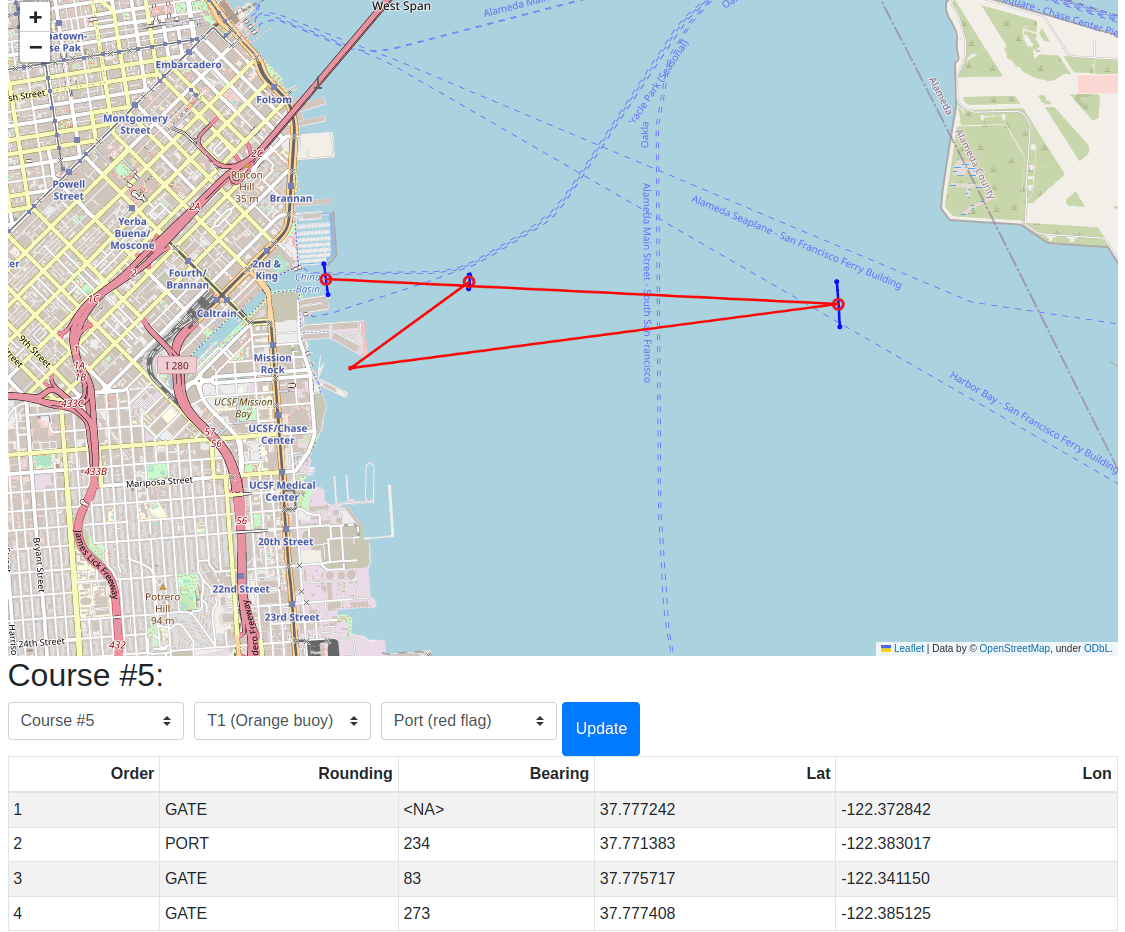
Task: Click the Rincon Hill label on map
Action: click(247, 187)
